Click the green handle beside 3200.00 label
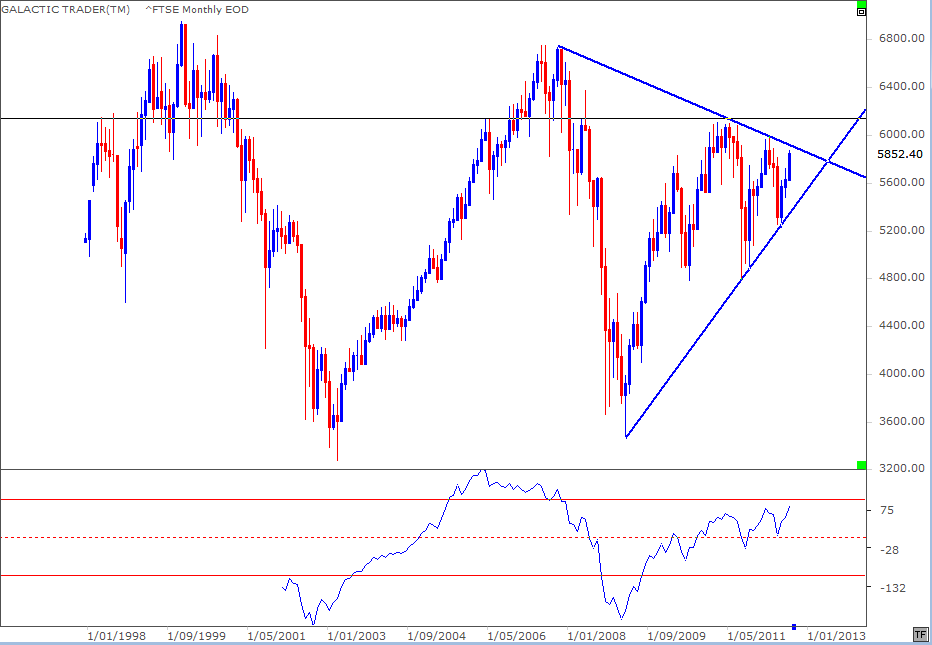932x645 pixels. 861,465
